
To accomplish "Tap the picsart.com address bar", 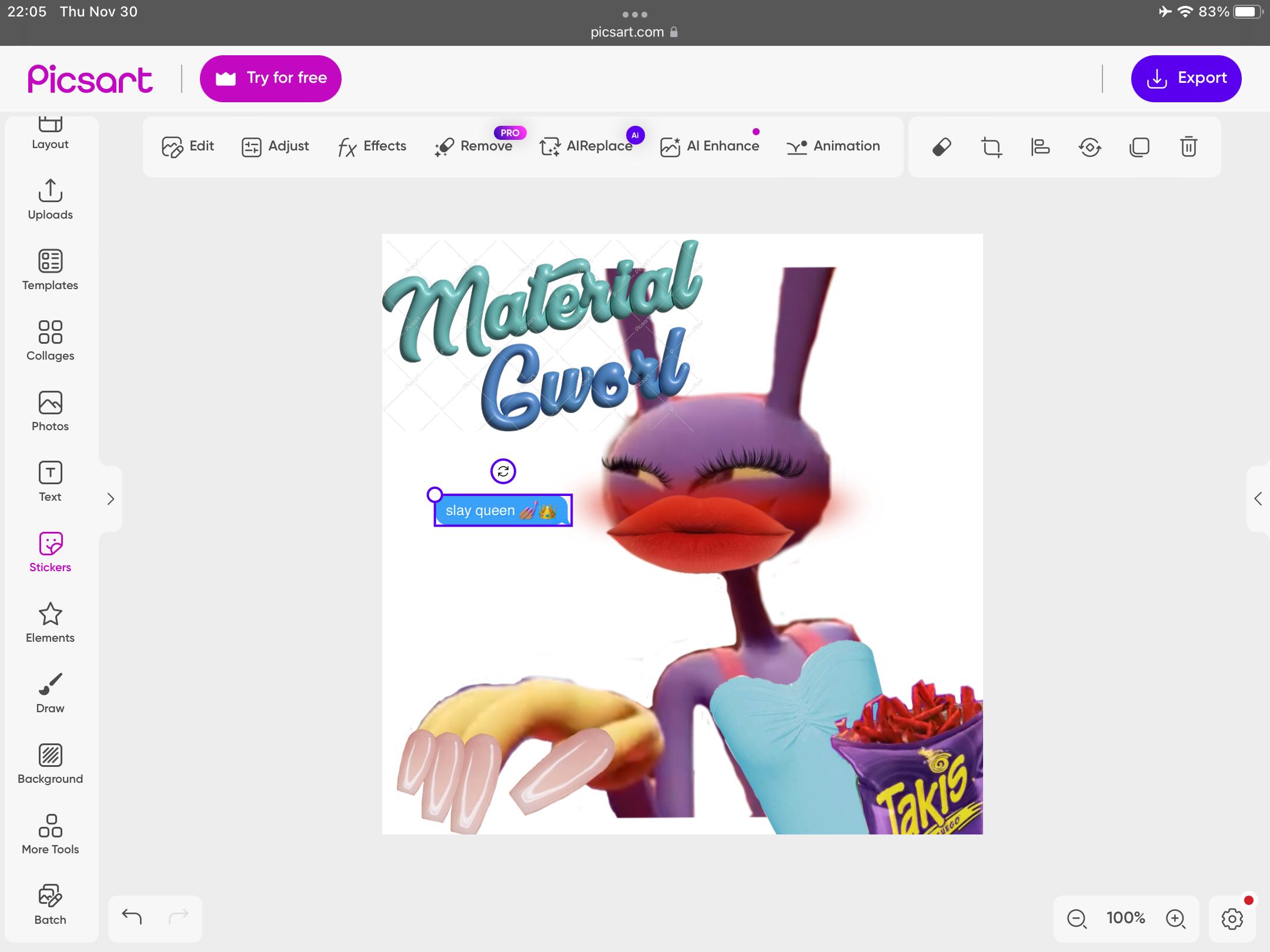I will tap(634, 32).
